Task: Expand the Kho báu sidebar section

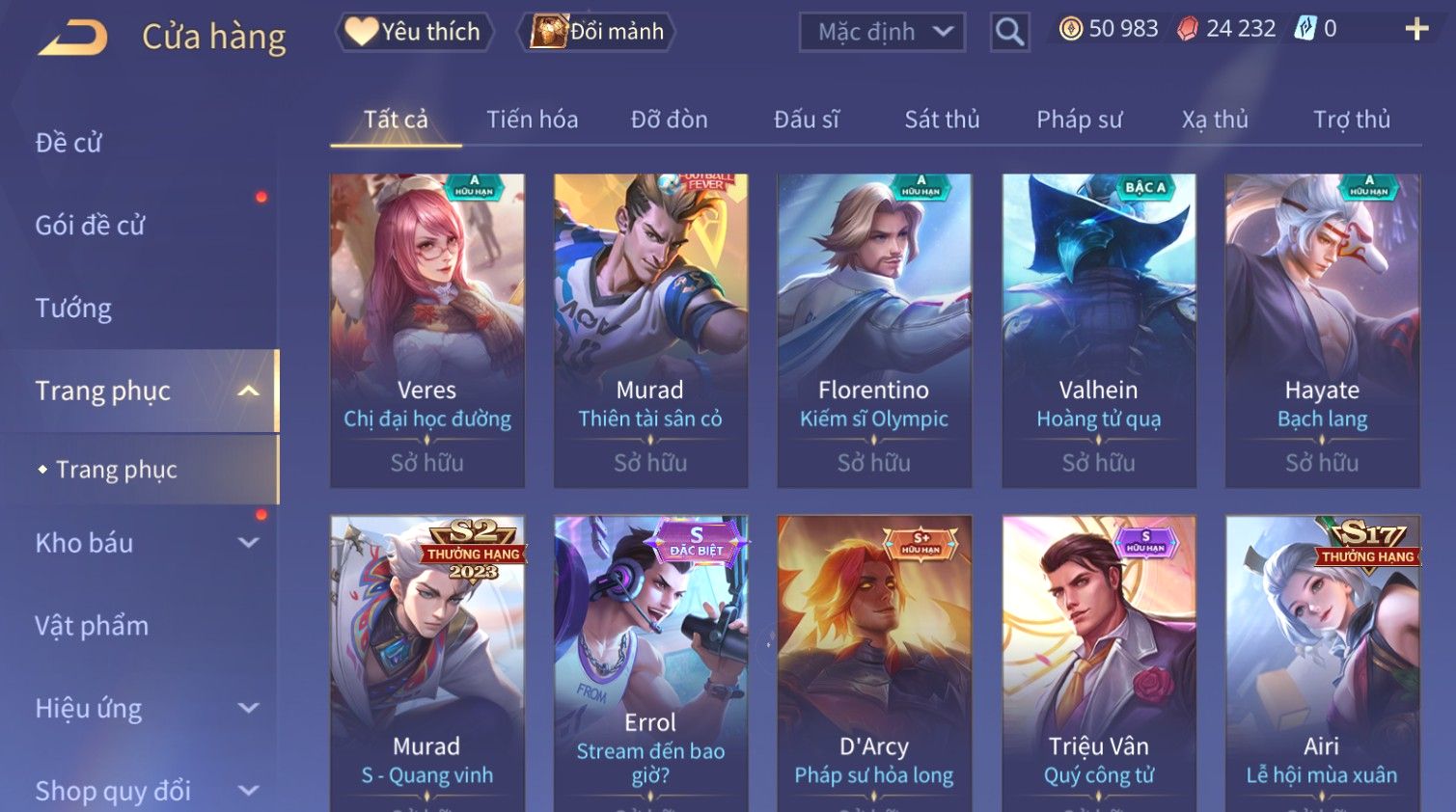Action: click(x=249, y=543)
